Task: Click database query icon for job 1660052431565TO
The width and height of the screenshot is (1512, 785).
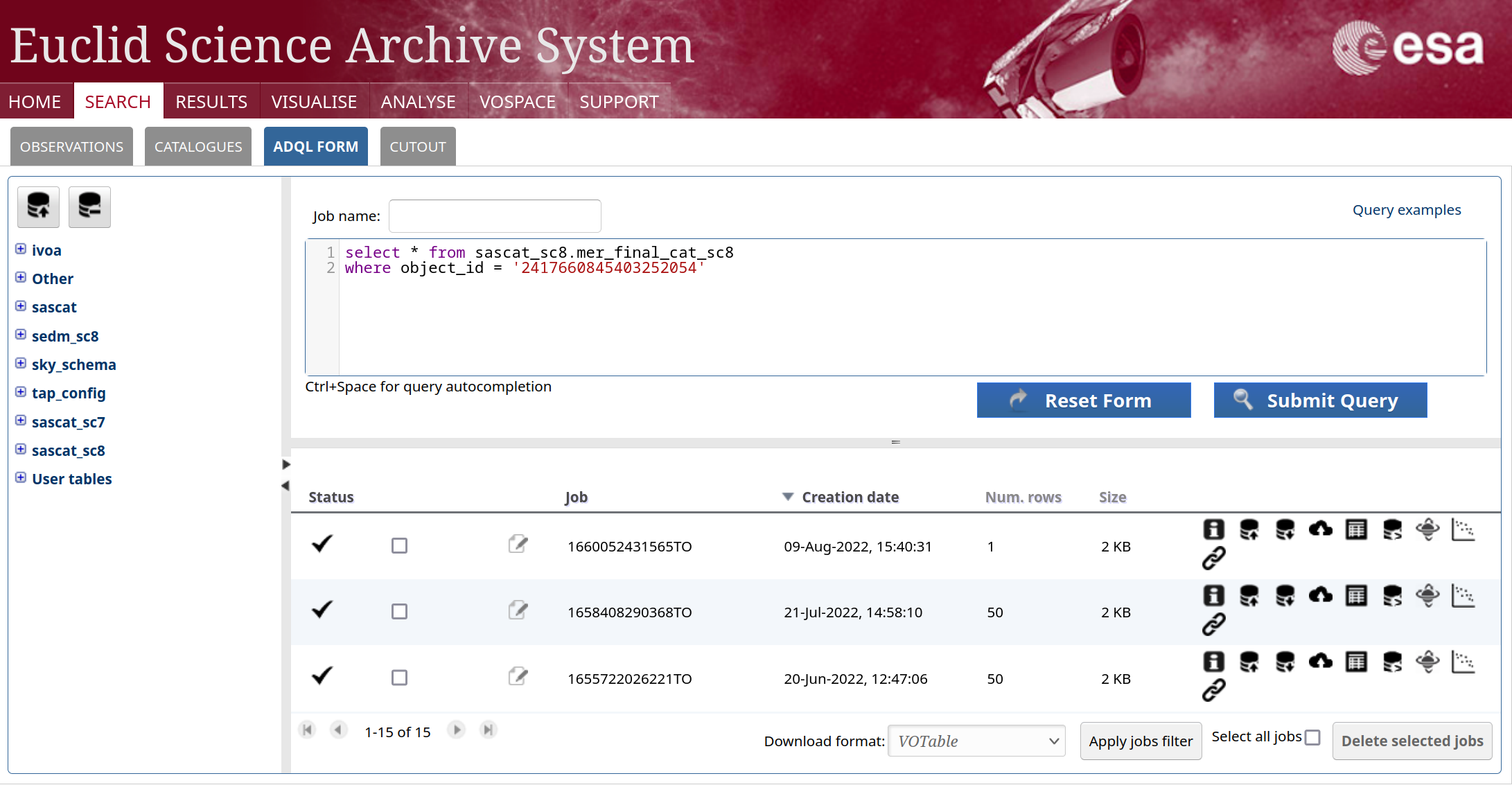Action: [x=1392, y=529]
